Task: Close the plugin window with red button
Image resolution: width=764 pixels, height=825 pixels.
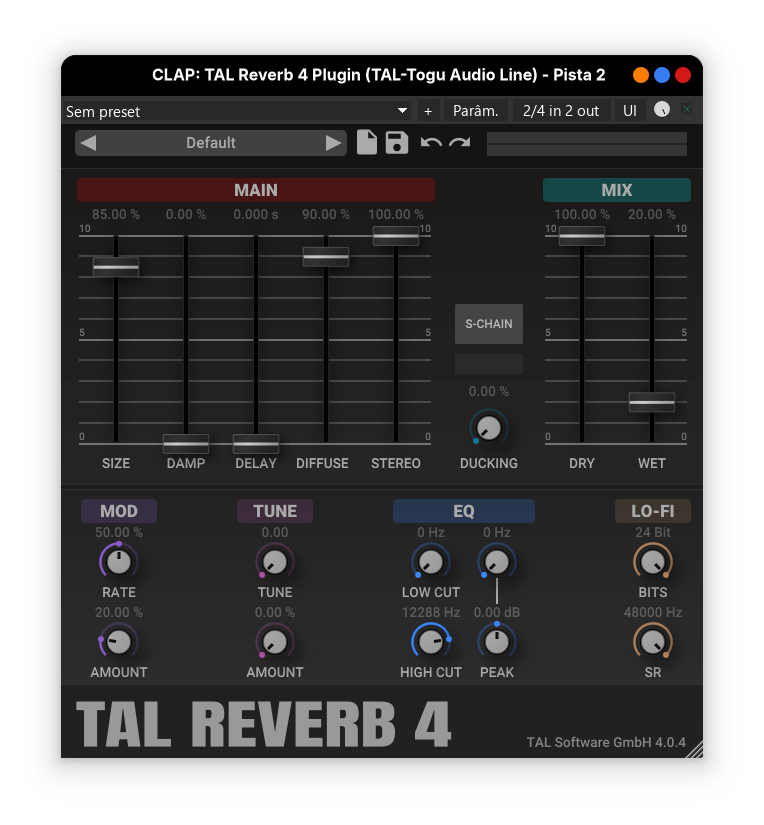Action: click(682, 75)
